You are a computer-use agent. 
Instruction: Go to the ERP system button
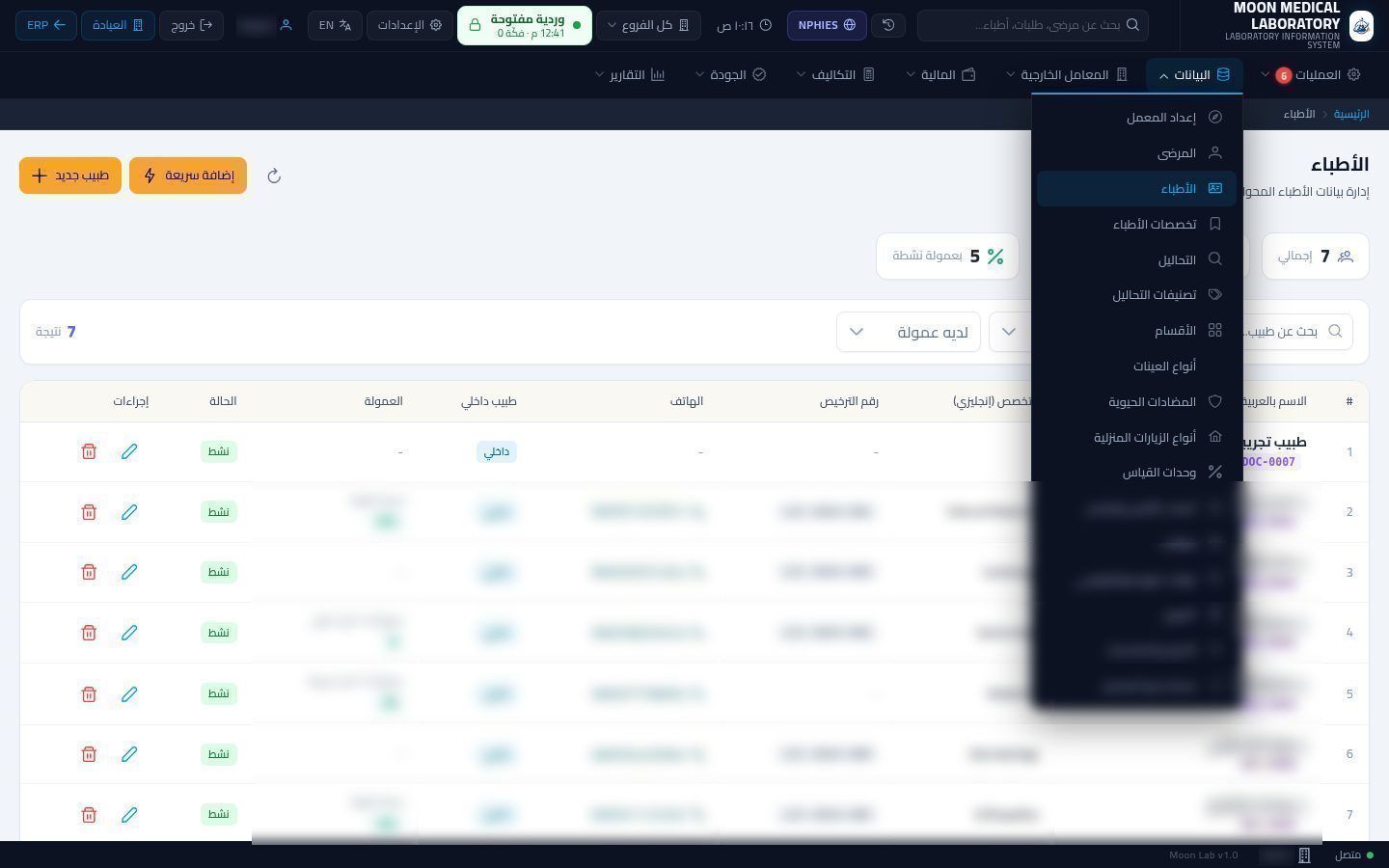click(x=46, y=25)
